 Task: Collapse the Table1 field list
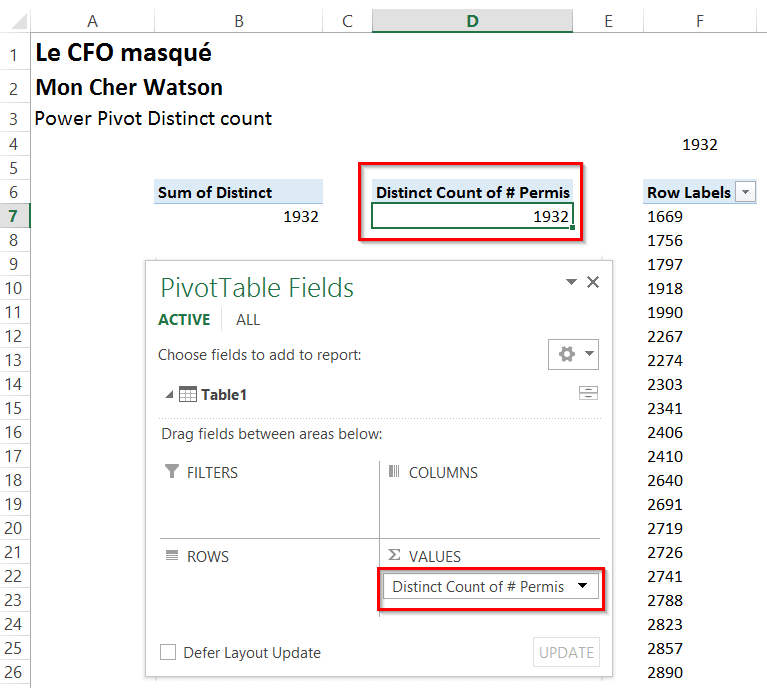click(168, 395)
